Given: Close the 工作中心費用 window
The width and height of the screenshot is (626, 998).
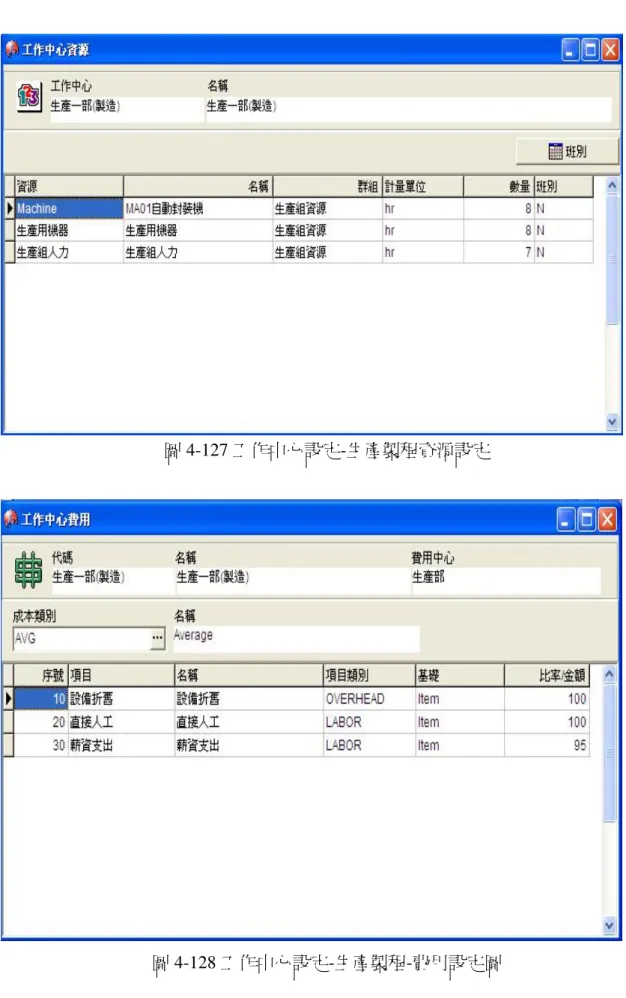Looking at the screenshot, I should tap(607, 519).
